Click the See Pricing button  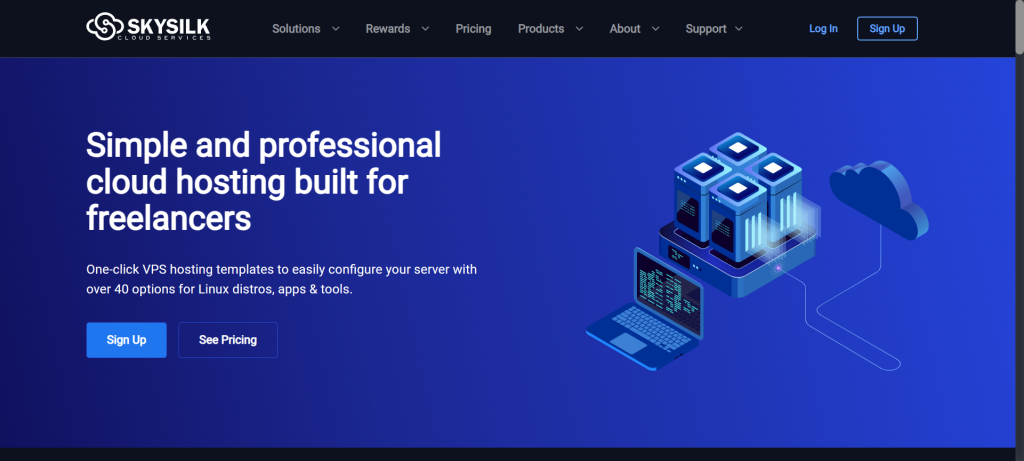coord(228,340)
